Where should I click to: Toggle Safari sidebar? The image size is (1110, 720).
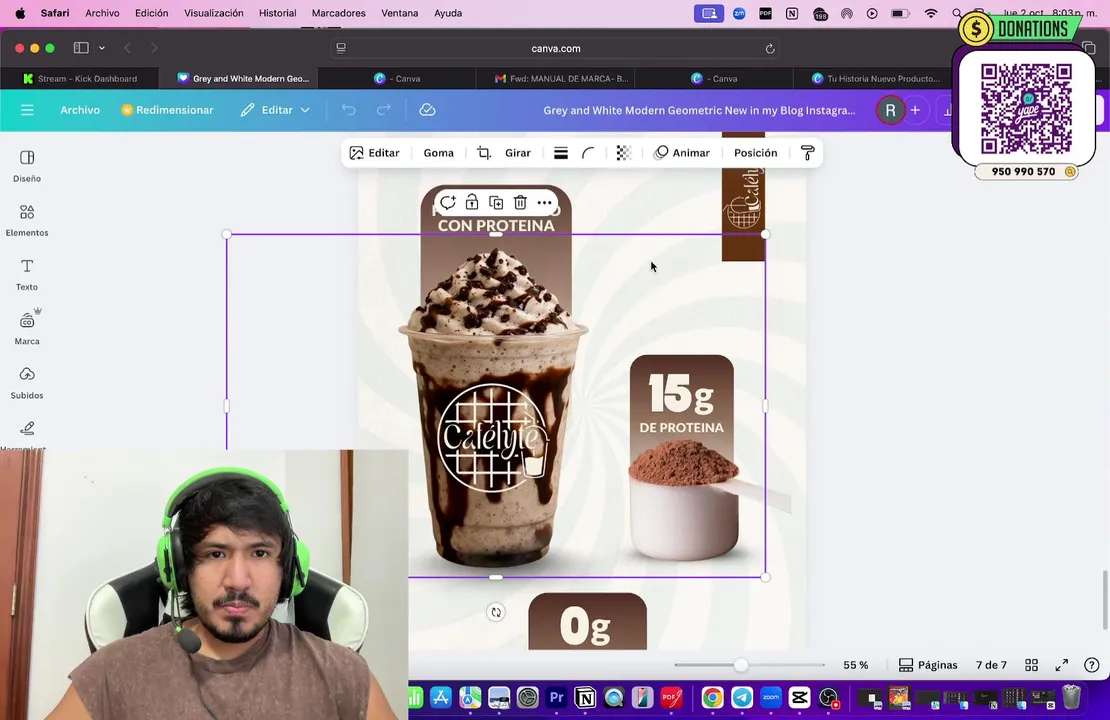click(81, 48)
